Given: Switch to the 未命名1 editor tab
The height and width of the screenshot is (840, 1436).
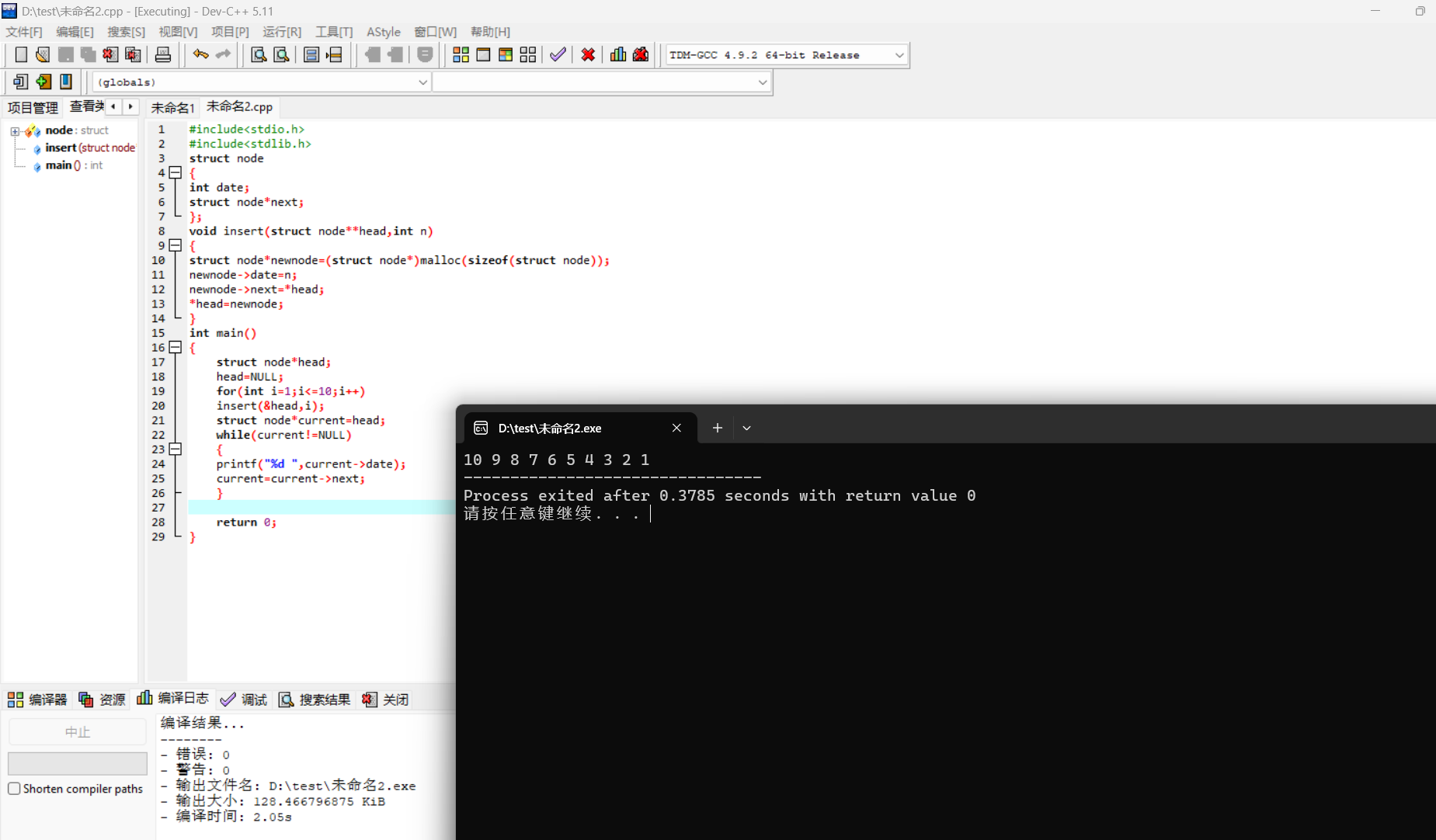Looking at the screenshot, I should pyautogui.click(x=172, y=107).
